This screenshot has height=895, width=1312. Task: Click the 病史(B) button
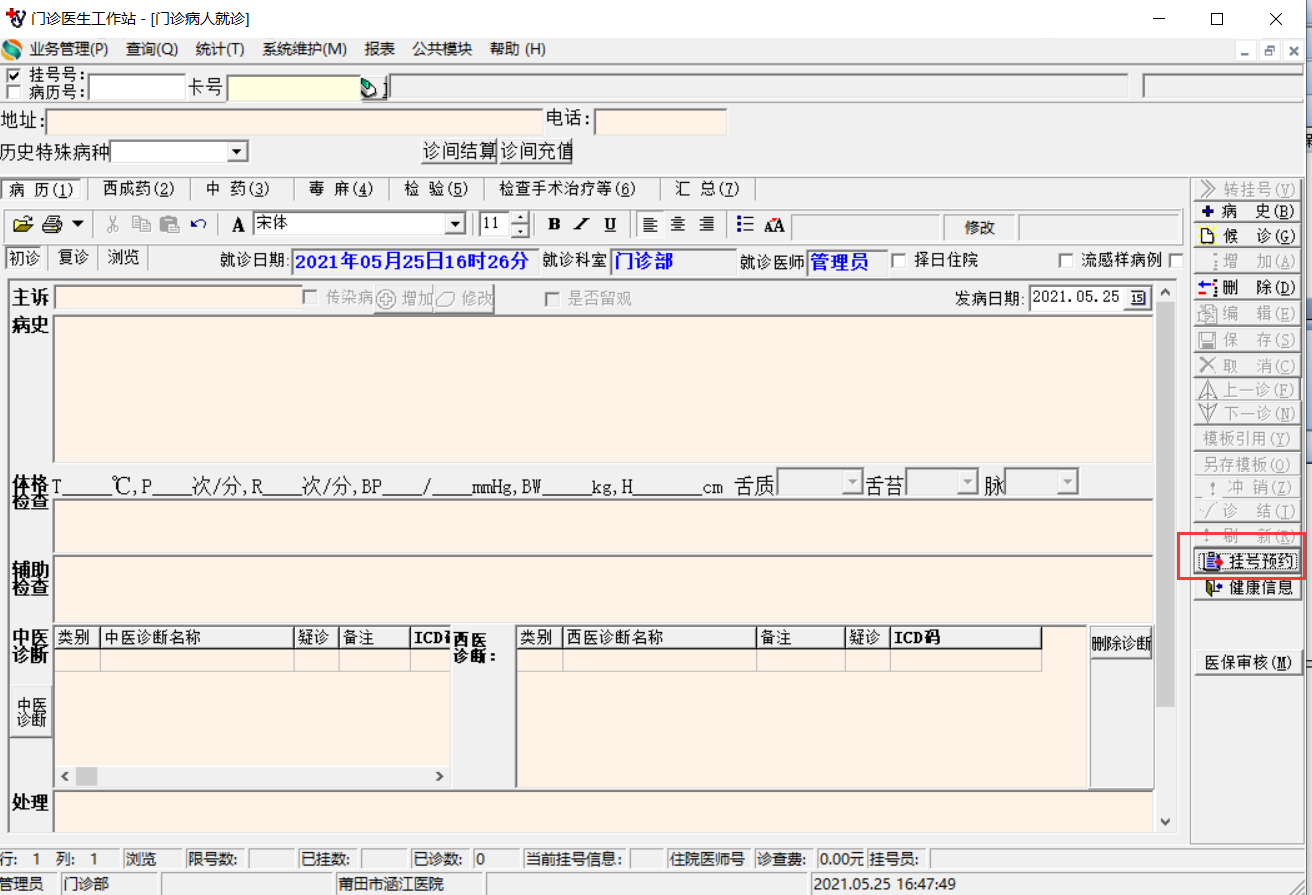pyautogui.click(x=1247, y=211)
